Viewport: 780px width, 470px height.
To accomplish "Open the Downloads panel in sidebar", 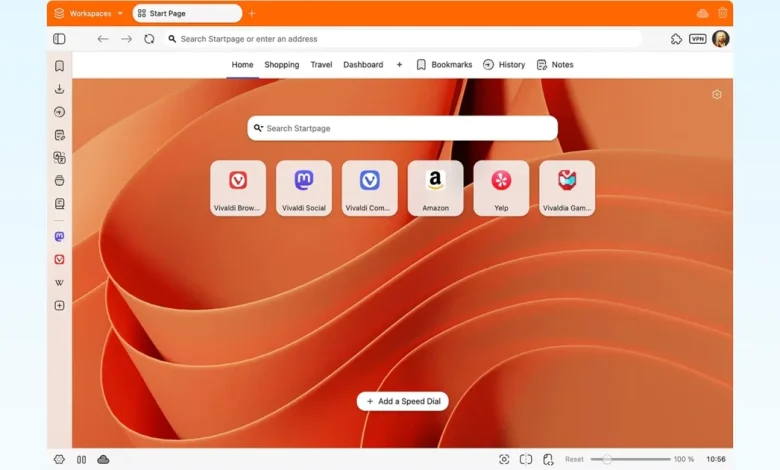I will [59, 89].
